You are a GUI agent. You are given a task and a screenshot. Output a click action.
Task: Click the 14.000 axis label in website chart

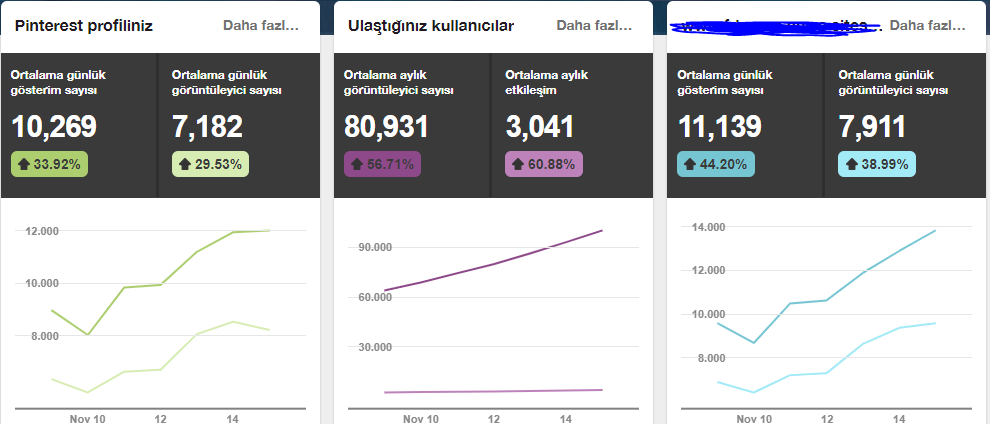point(708,227)
